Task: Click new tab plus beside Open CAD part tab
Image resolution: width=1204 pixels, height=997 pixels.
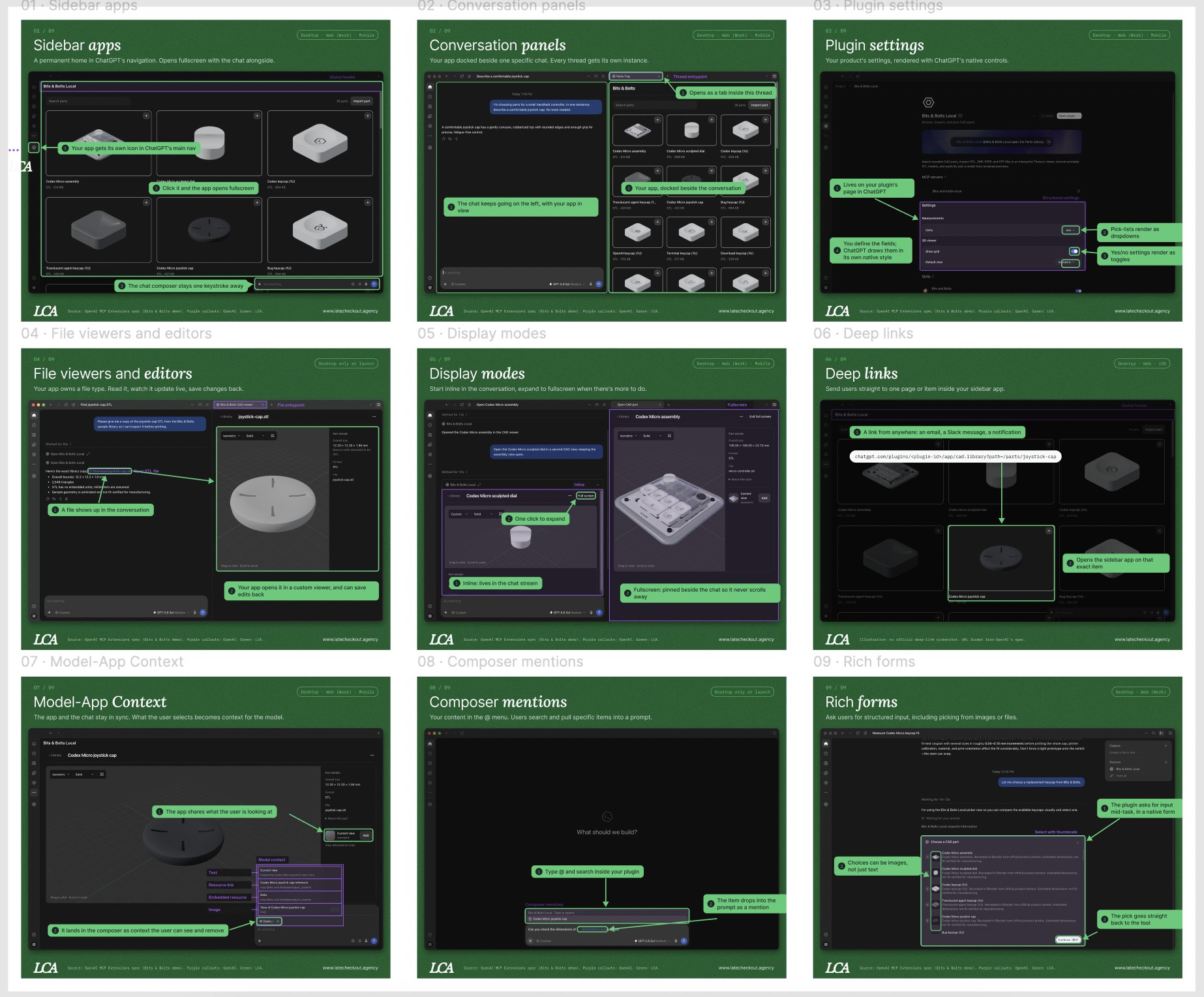Action: (669, 405)
